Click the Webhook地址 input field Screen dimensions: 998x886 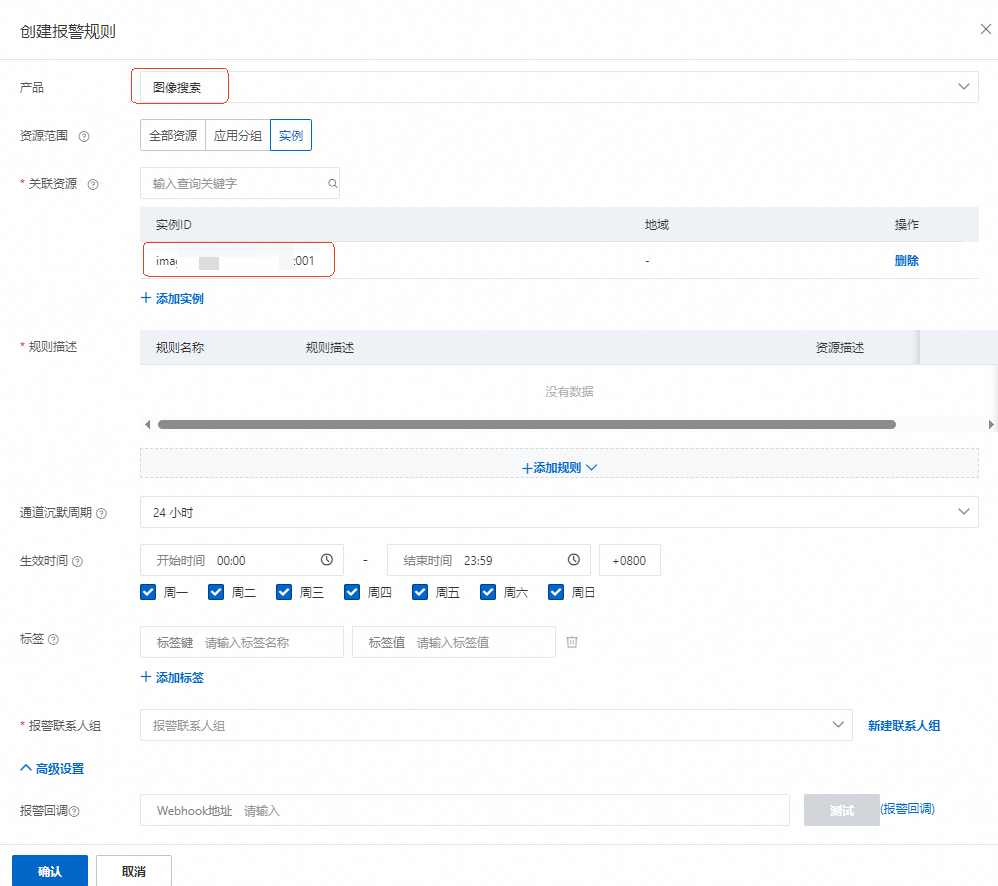pos(465,810)
